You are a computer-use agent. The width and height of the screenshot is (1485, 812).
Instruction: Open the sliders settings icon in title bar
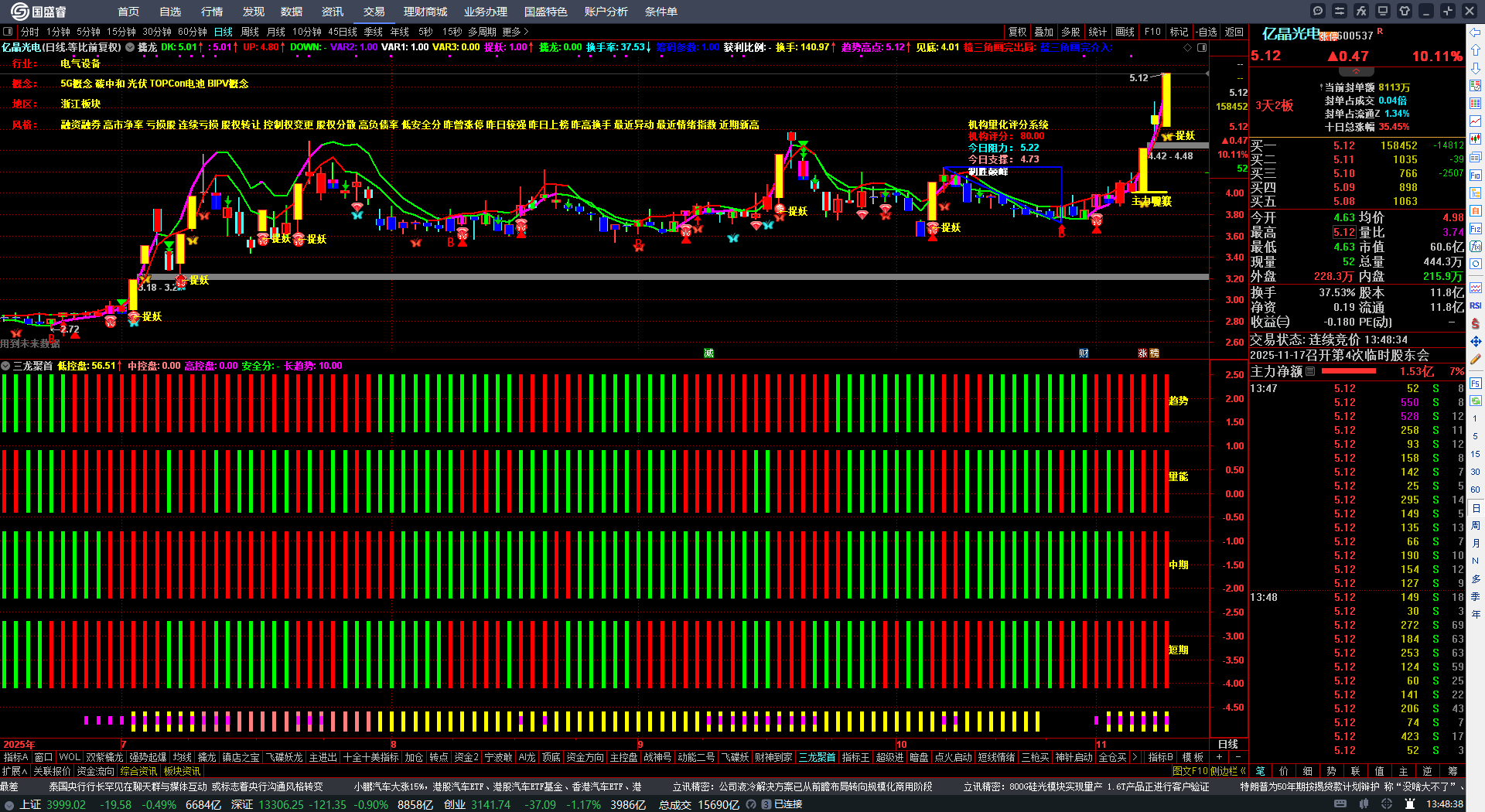tap(1340, 11)
